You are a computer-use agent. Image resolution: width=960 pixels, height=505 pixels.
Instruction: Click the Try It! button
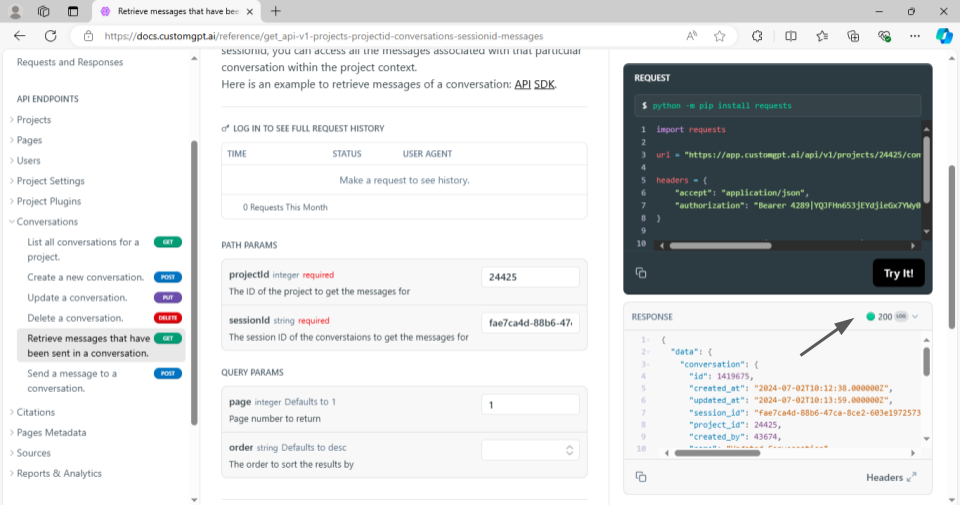pyautogui.click(x=898, y=274)
